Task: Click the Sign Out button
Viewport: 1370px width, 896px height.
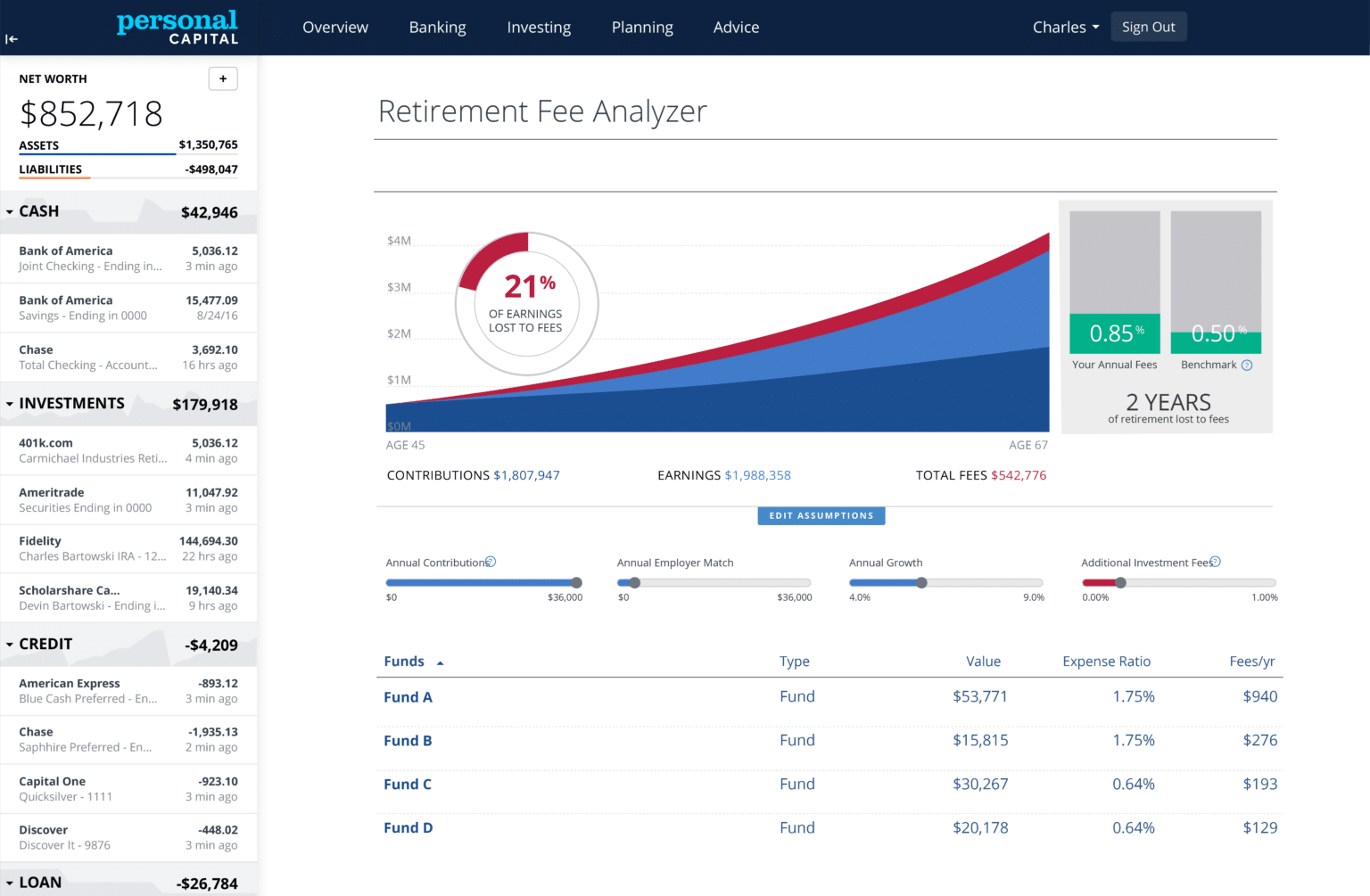Action: pos(1149,27)
